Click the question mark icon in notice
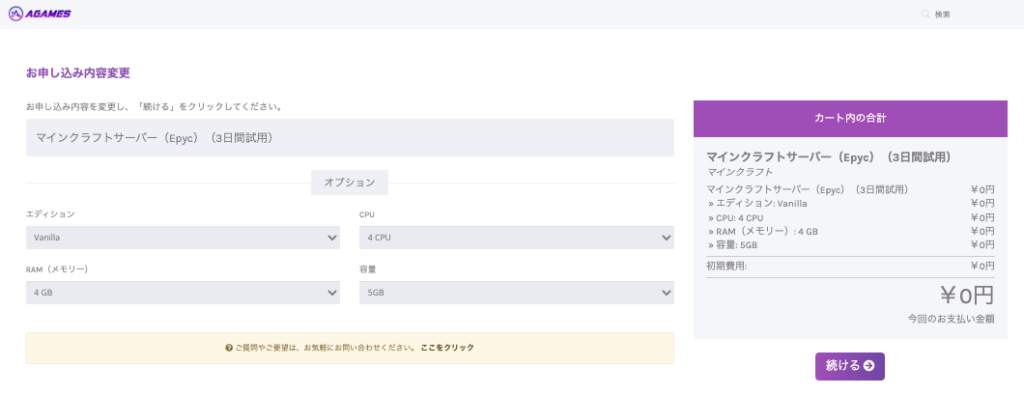 [x=229, y=348]
